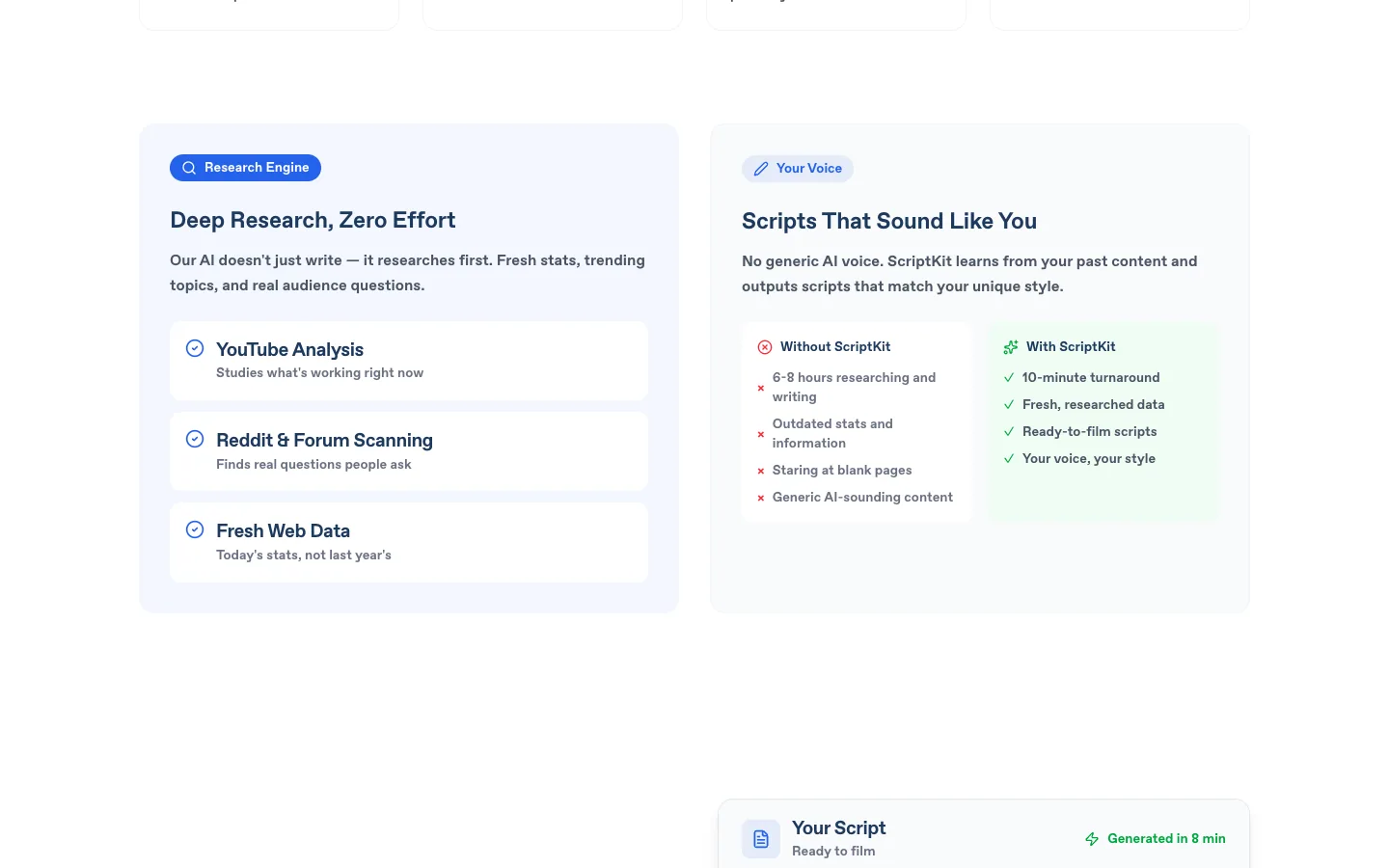Viewport: 1389px width, 868px height.
Task: Click the red x beside 'Generic AI-sounding content'
Action: [761, 498]
